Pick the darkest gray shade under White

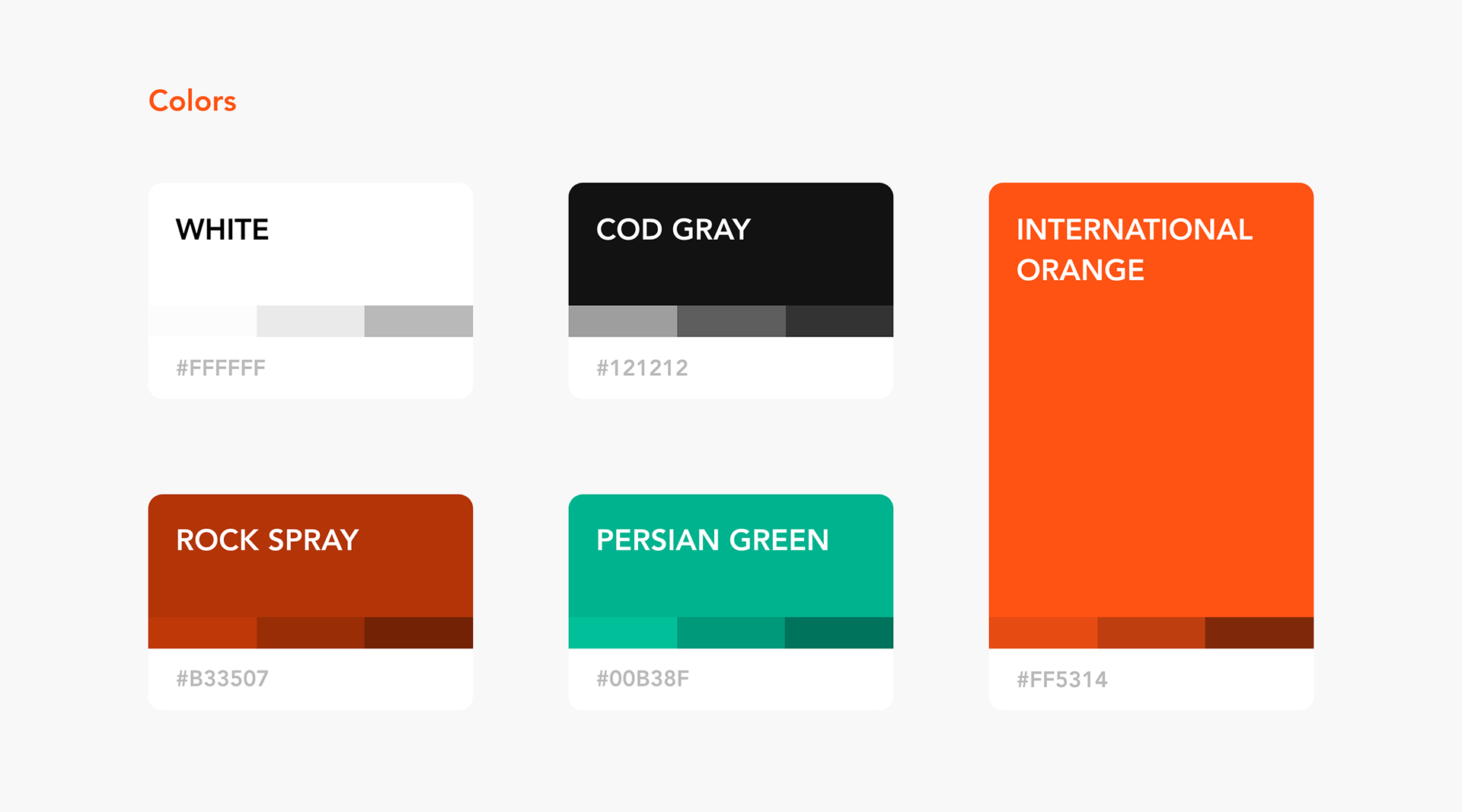point(419,321)
